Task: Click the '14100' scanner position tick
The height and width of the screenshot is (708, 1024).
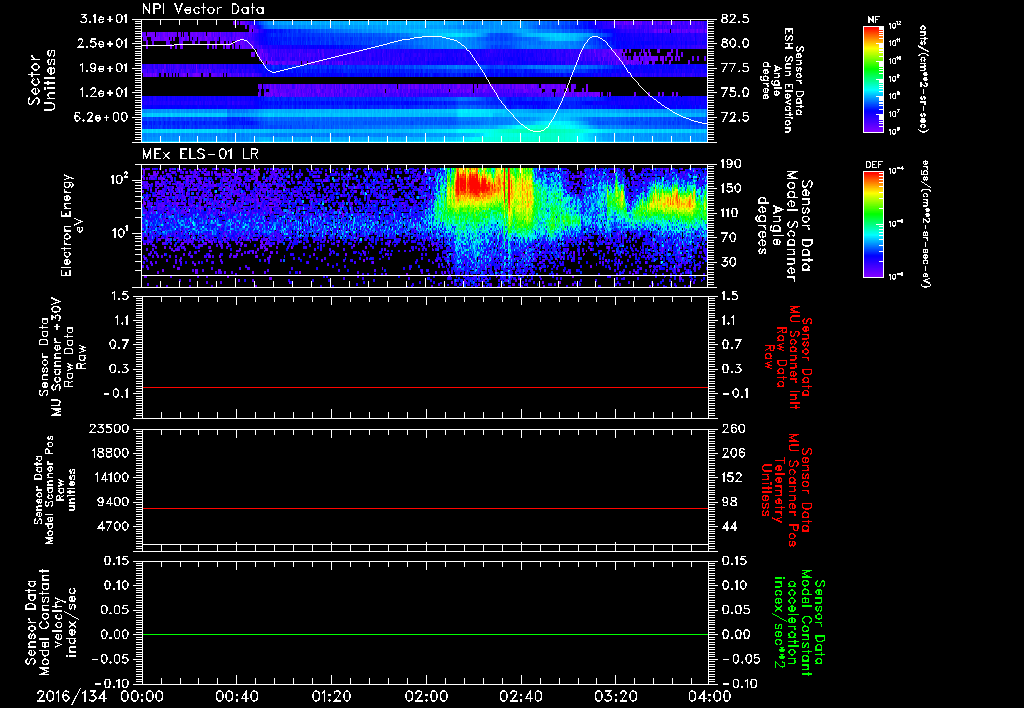Action: (x=110, y=477)
